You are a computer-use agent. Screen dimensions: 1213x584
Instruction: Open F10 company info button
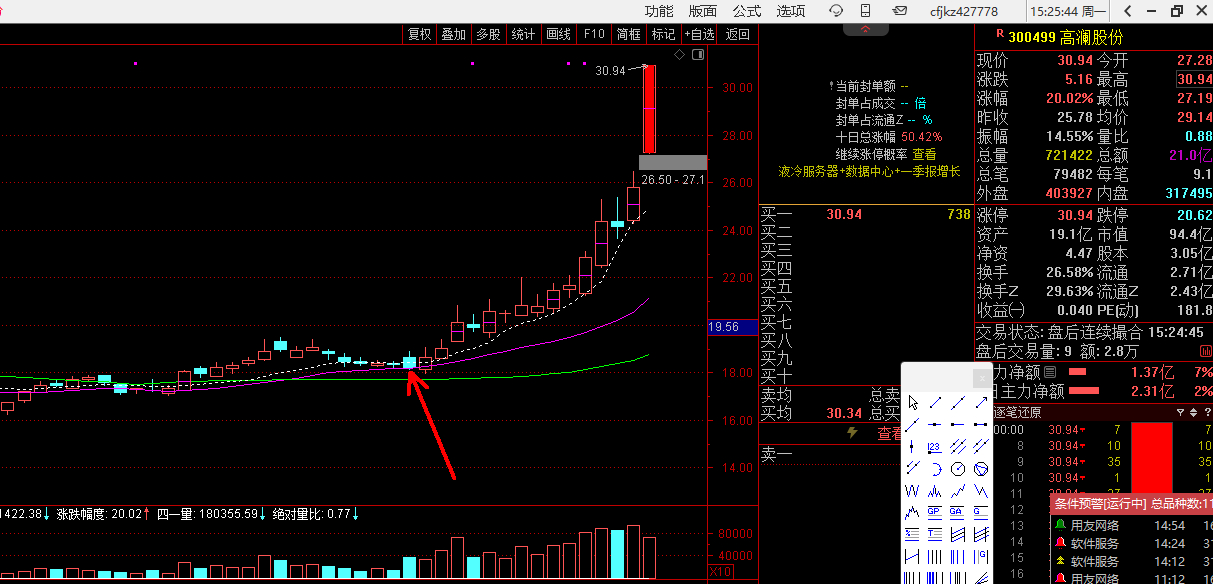coord(594,34)
